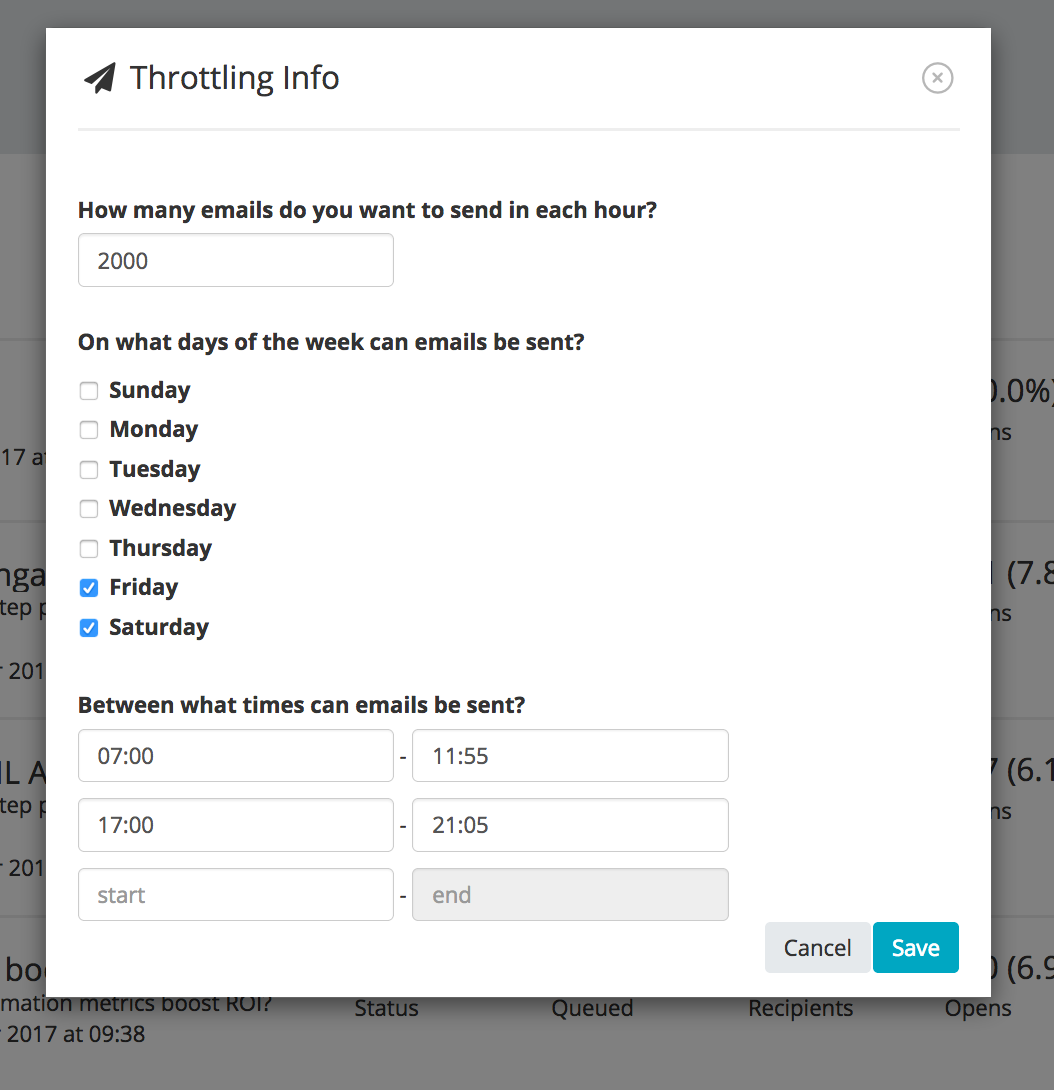Disable the Saturday checkbox
The image size is (1054, 1090).
pyautogui.click(x=89, y=628)
